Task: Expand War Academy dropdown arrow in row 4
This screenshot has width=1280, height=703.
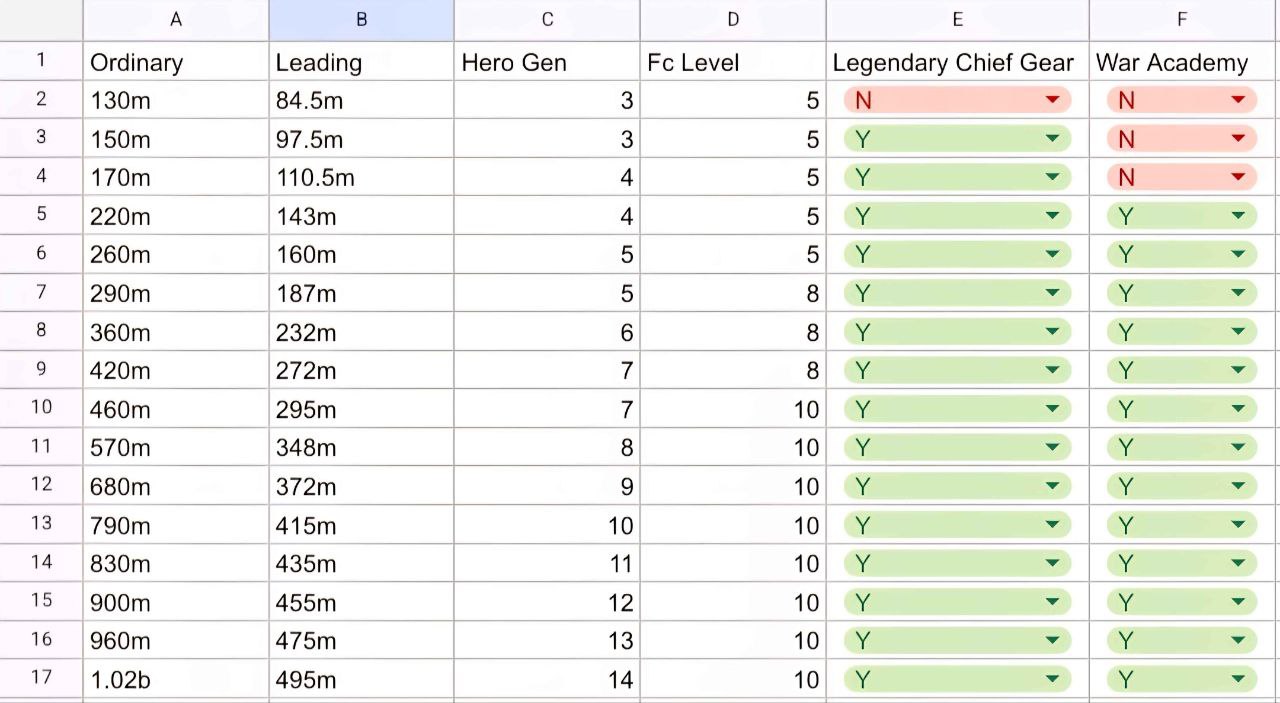Action: coord(1238,177)
